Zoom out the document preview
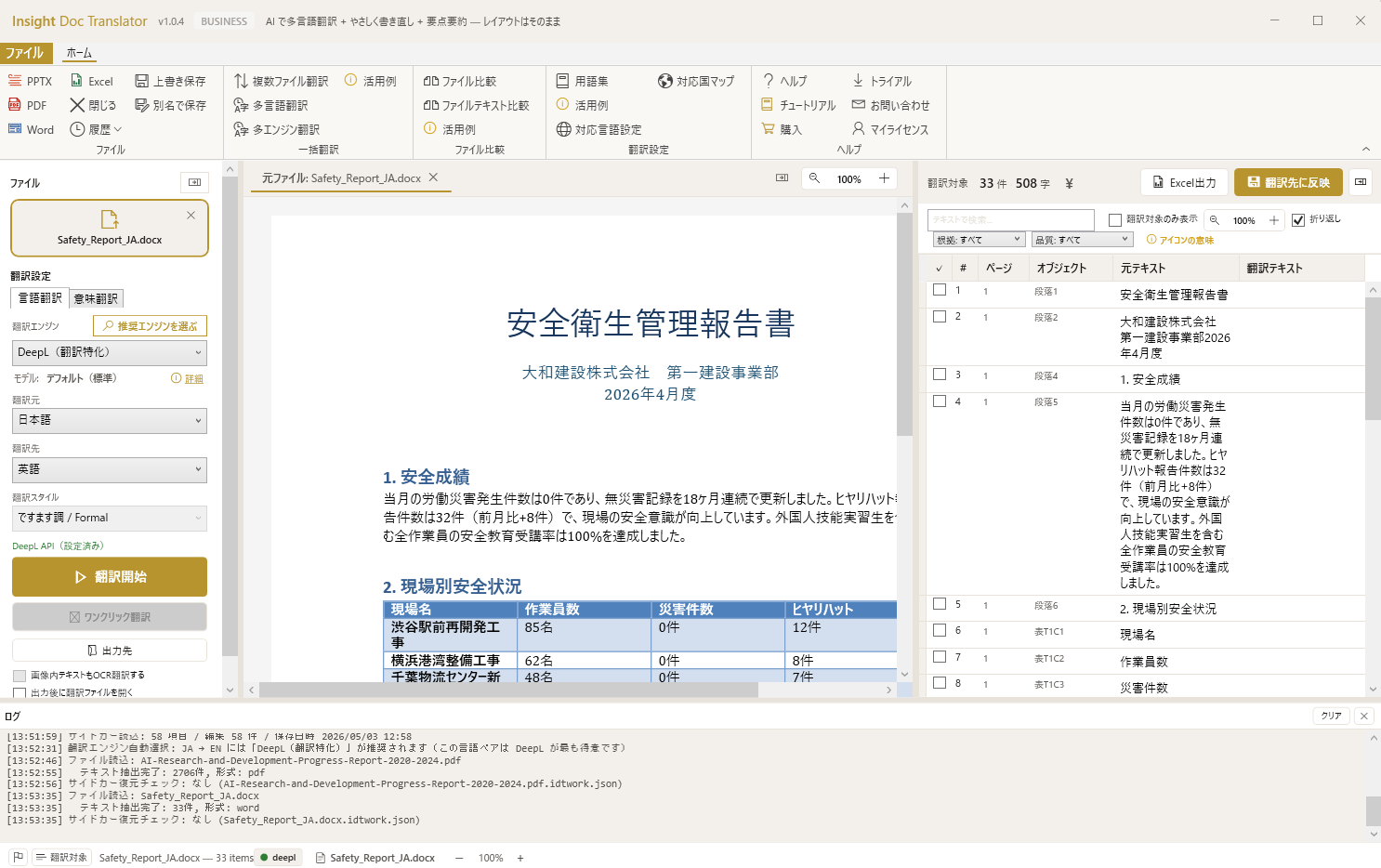This screenshot has width=1381, height=868. coord(814,178)
